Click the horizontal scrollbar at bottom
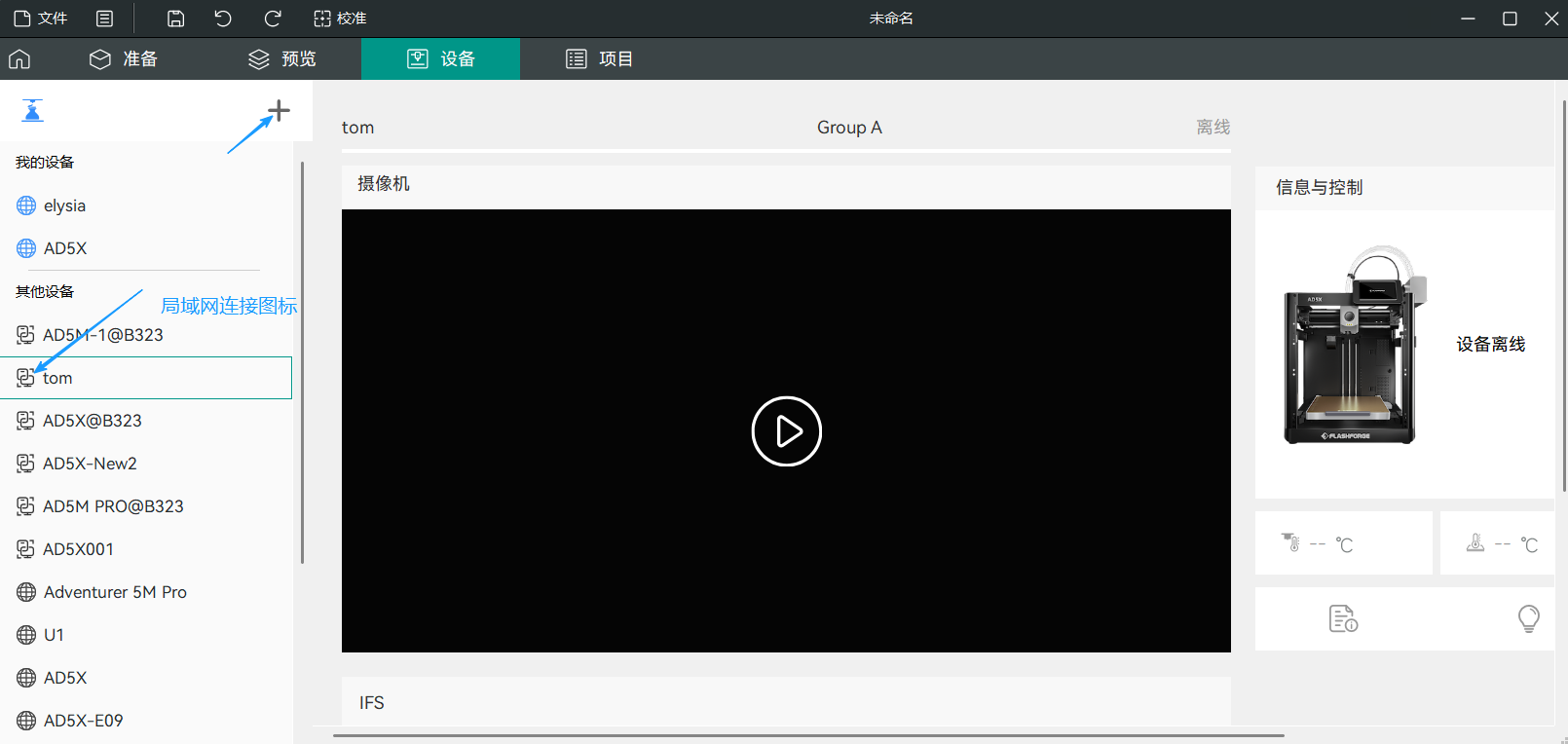The height and width of the screenshot is (744, 1568). pyautogui.click(x=808, y=735)
